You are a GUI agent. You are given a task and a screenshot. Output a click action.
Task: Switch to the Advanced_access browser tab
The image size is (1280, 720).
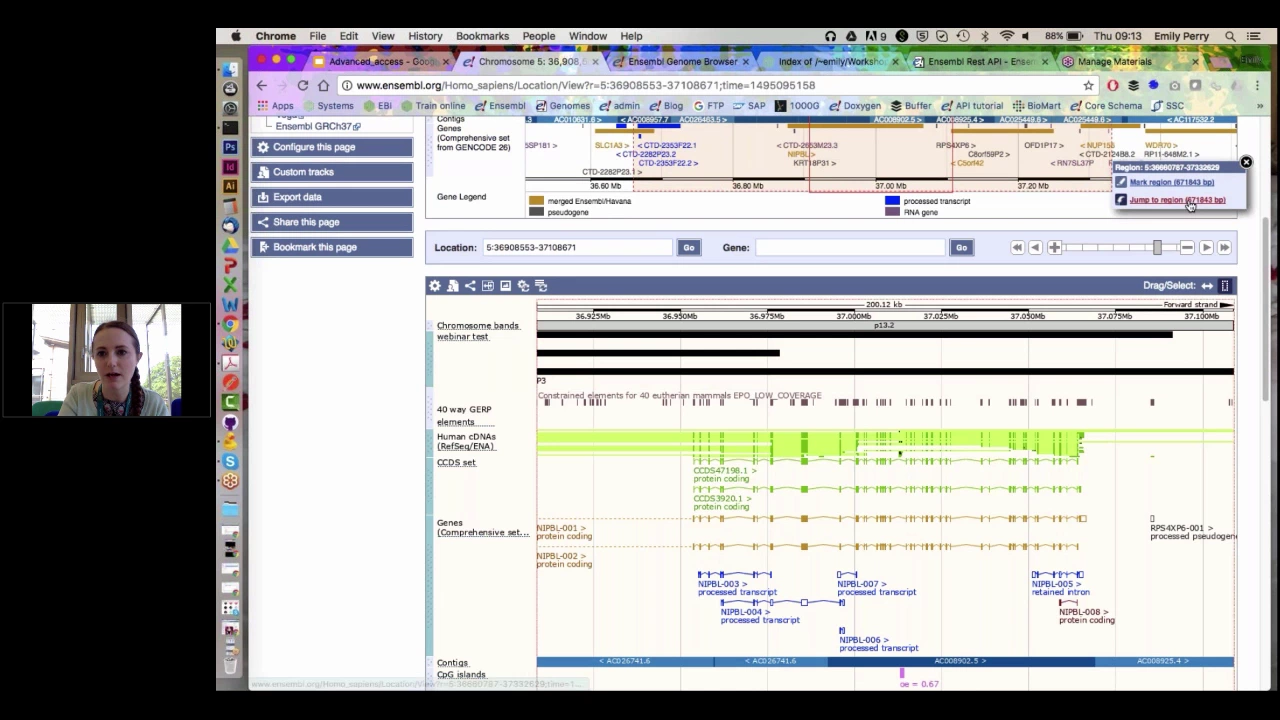[x=382, y=61]
